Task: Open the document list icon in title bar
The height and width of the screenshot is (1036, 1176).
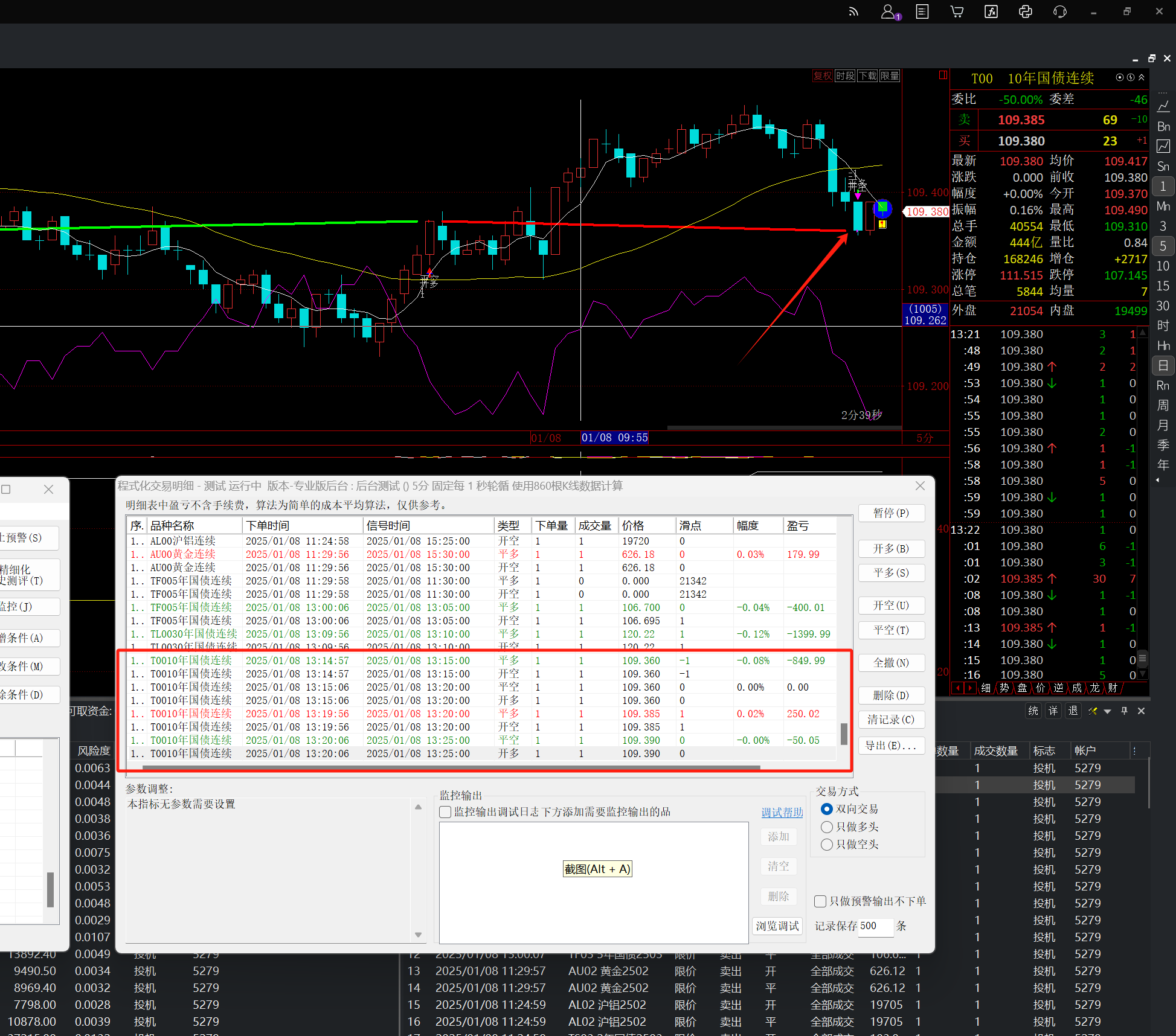Action: pyautogui.click(x=922, y=11)
